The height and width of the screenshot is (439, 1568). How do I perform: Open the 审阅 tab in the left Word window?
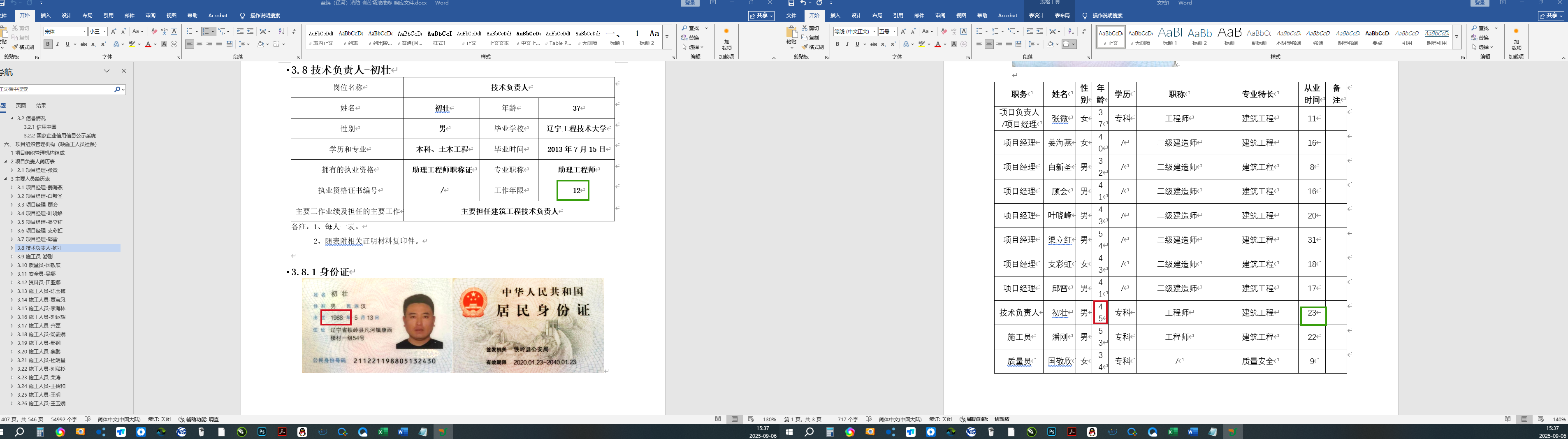151,15
